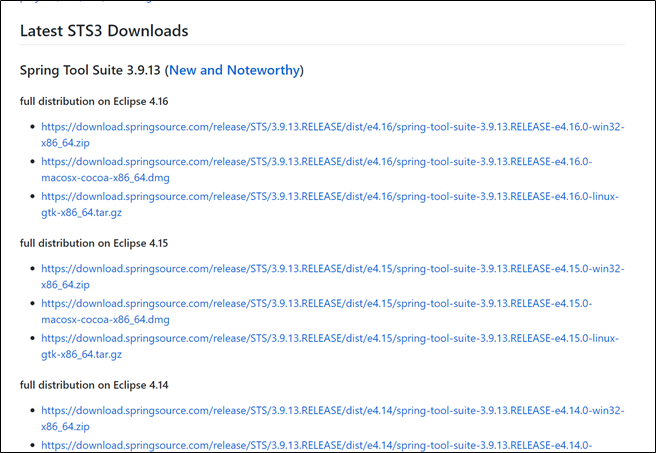Screen dimensions: 656x453
Task: Click 'full distribution on Eclipse 4.14' text
Action: coord(94,385)
